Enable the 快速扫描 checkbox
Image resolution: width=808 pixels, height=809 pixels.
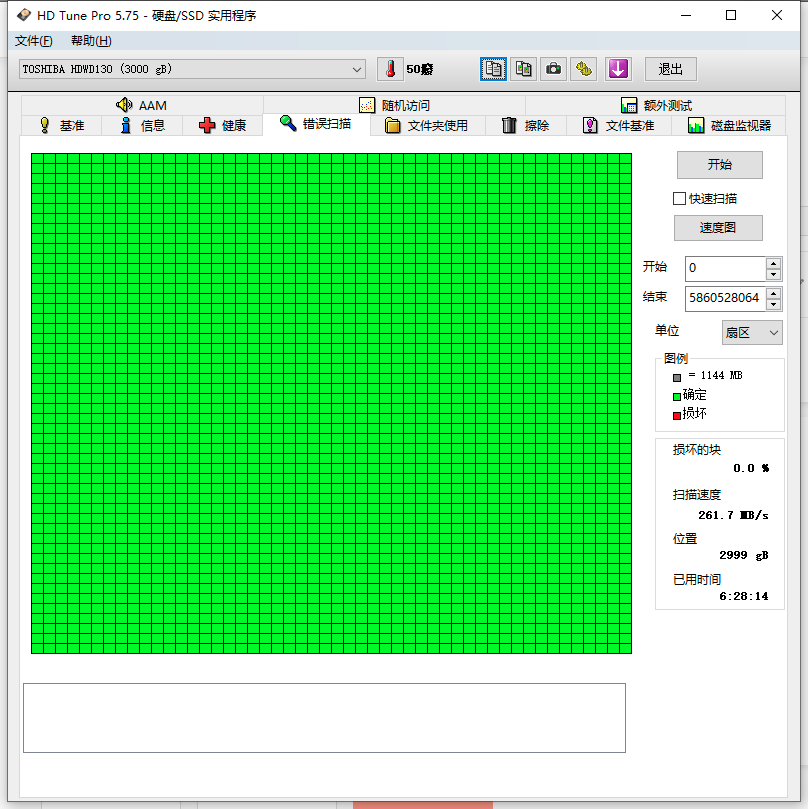point(680,199)
